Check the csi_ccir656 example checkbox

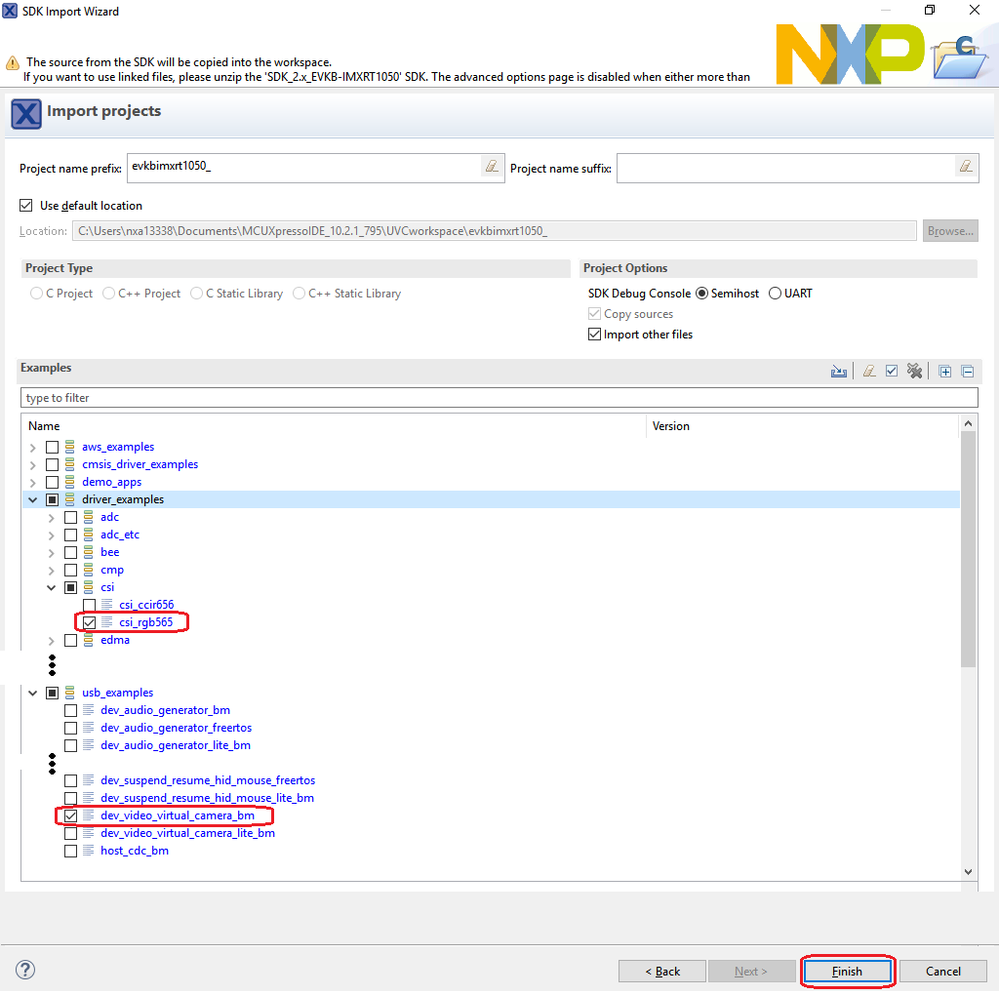pyautogui.click(x=89, y=605)
